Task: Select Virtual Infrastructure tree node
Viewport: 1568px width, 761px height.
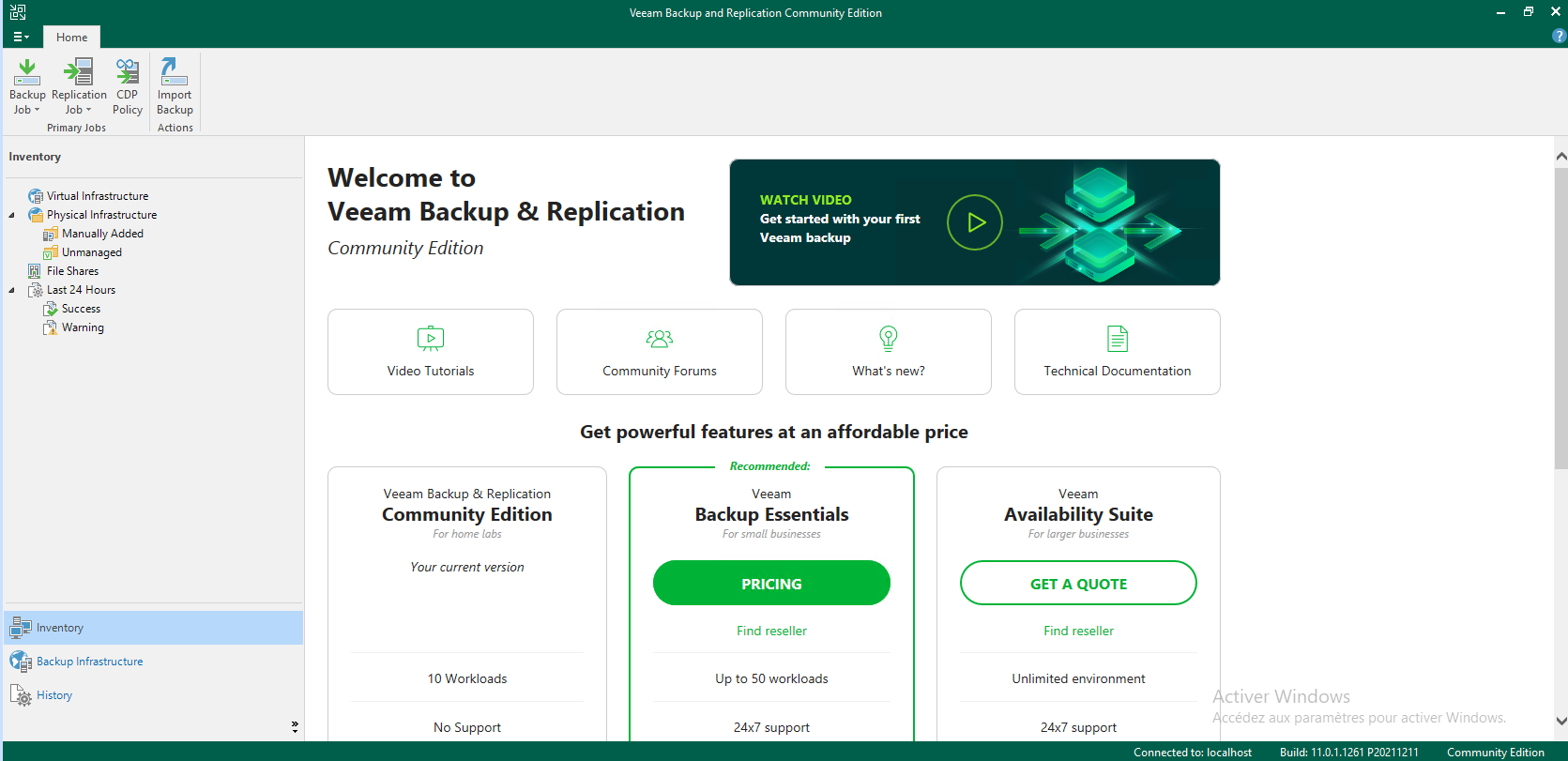Action: click(x=98, y=196)
